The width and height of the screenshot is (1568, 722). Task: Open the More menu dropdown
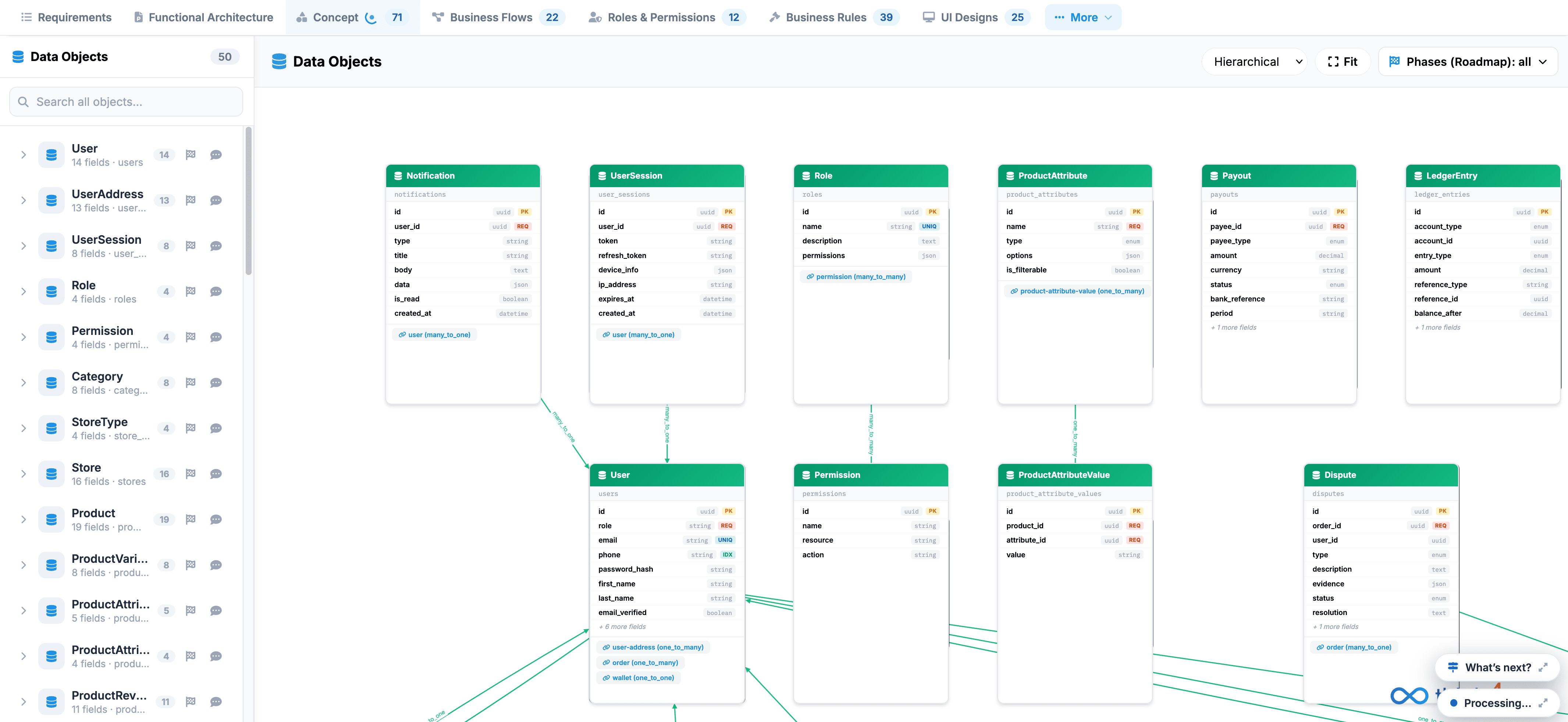point(1083,17)
